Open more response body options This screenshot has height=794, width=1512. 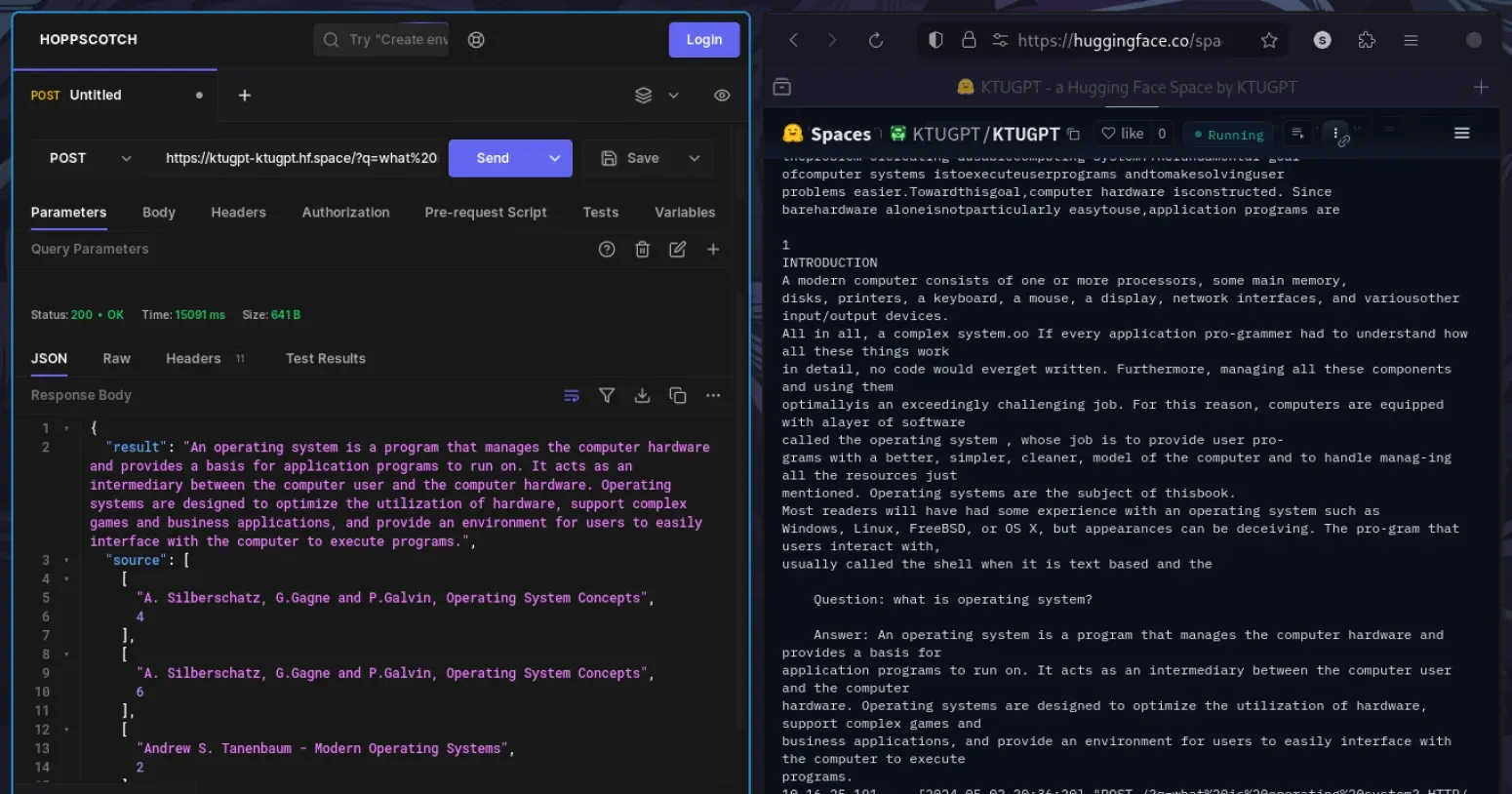pyautogui.click(x=713, y=395)
